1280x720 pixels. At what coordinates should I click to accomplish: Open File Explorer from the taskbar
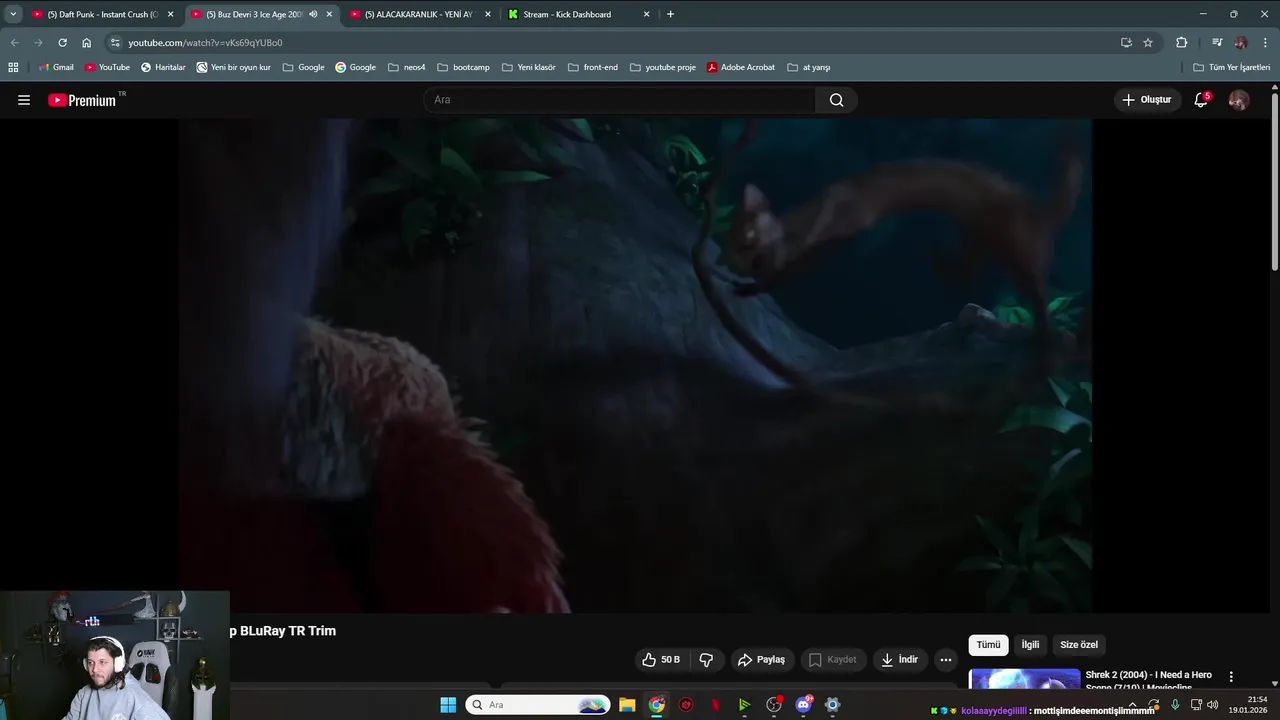point(627,705)
